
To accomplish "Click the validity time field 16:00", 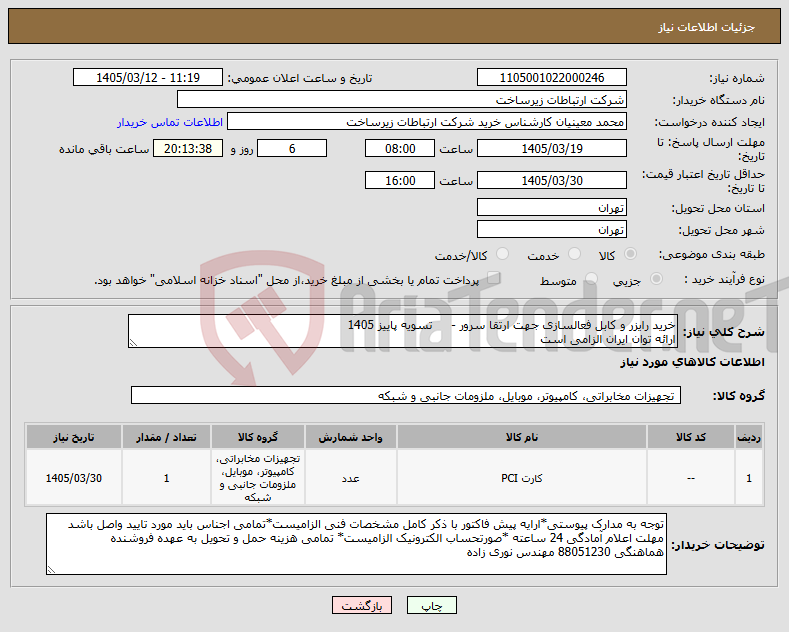I will (400, 180).
